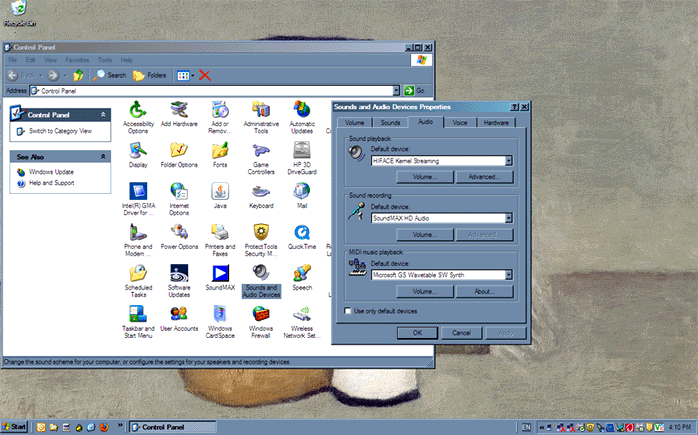
Task: Open Add or Remove Programs icon
Action: [220, 118]
